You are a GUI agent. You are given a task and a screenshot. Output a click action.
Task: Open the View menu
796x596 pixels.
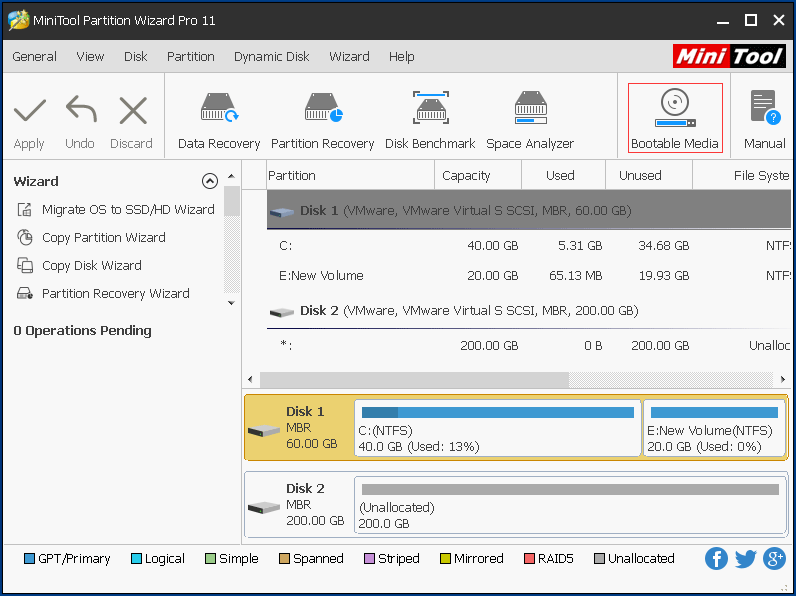(x=90, y=56)
